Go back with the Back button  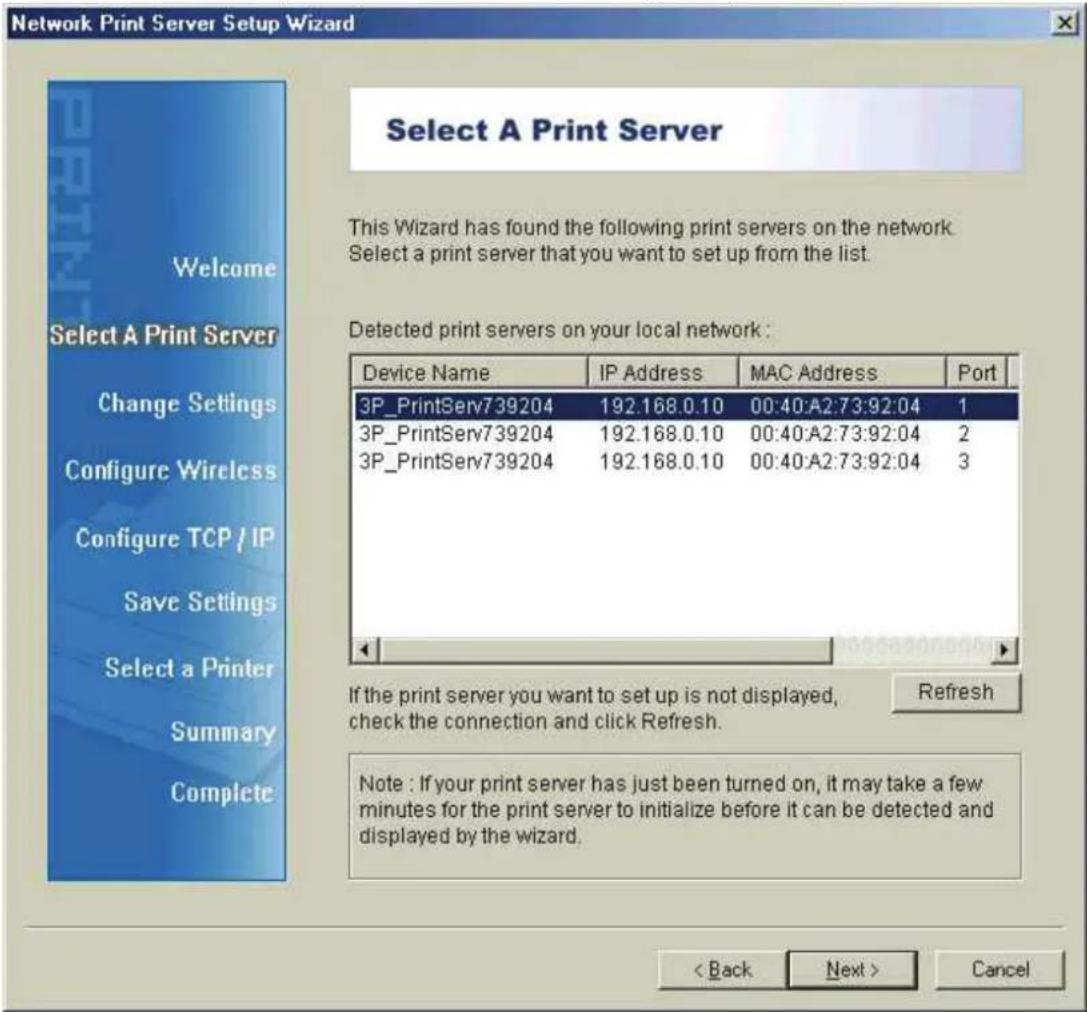point(722,969)
